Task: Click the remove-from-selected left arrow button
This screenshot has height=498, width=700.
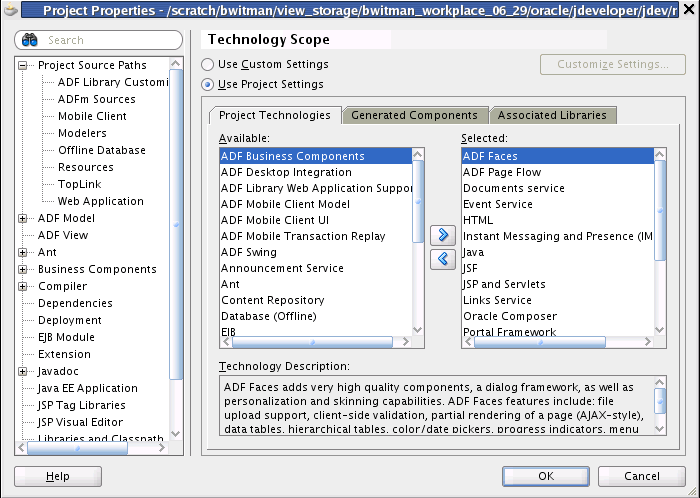Action: [442, 259]
